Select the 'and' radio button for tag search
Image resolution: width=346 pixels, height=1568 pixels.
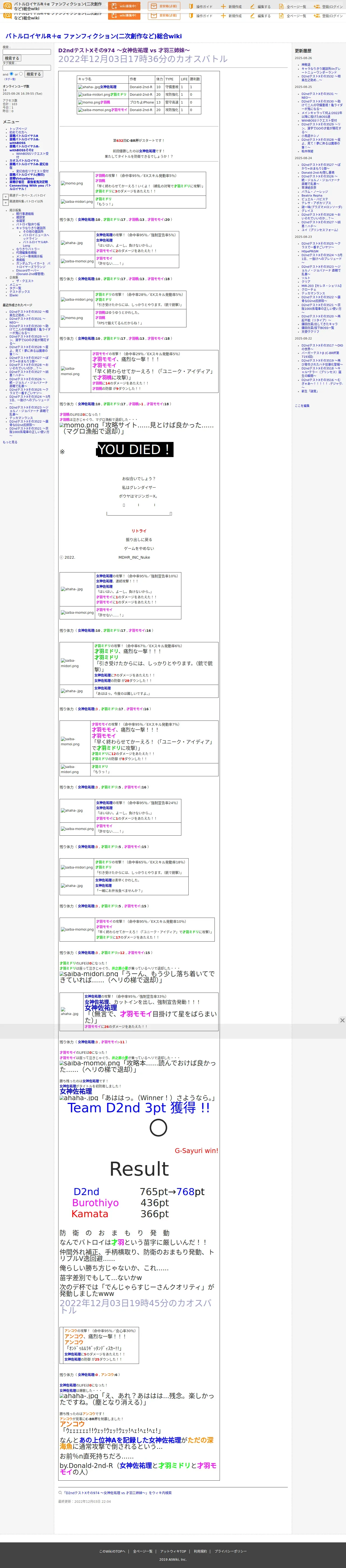click(x=11, y=74)
